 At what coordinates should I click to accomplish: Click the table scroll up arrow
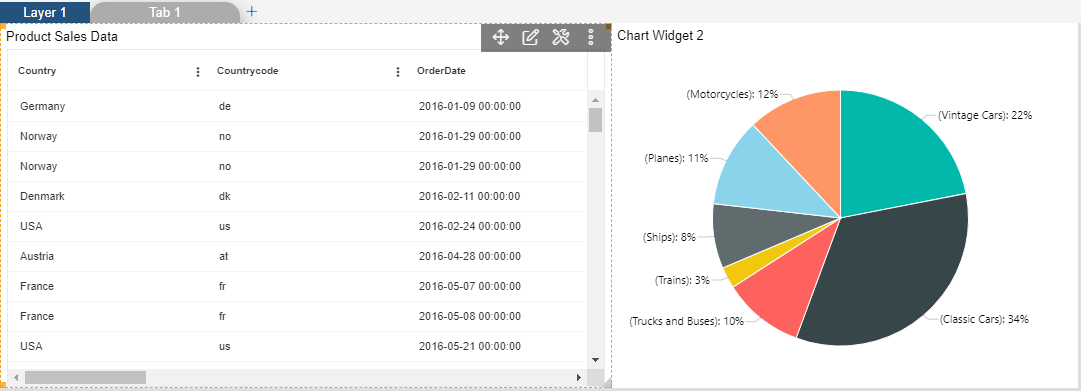coord(595,100)
